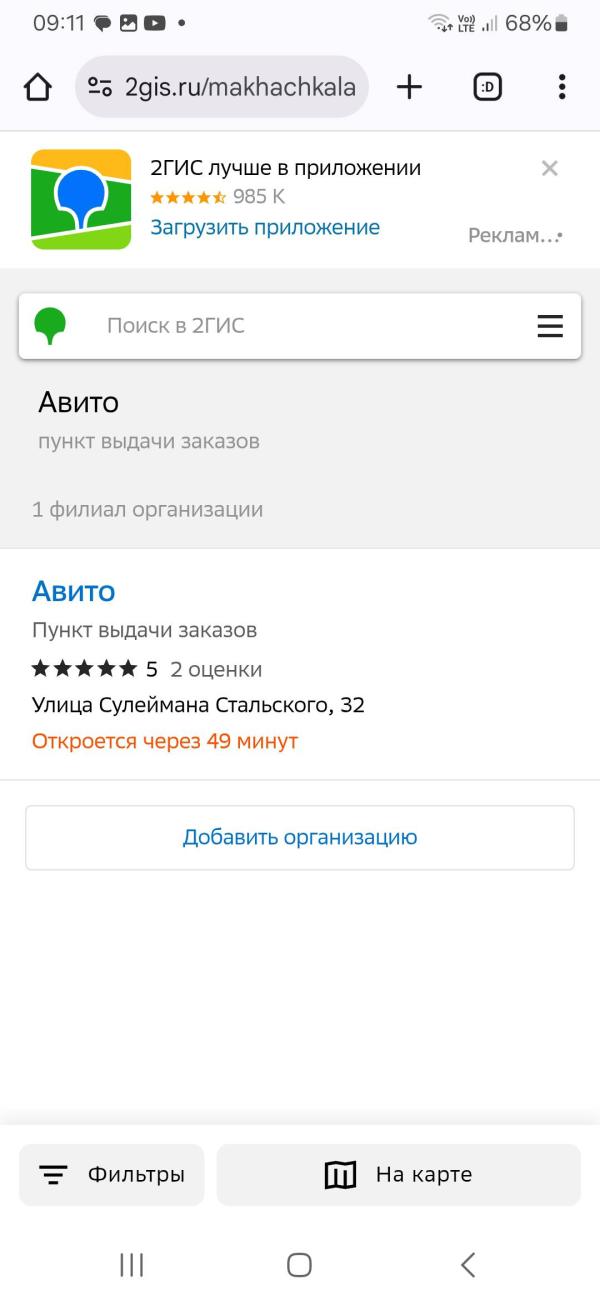Open the hamburger menu in search bar
This screenshot has width=600, height=1299.
tap(550, 326)
